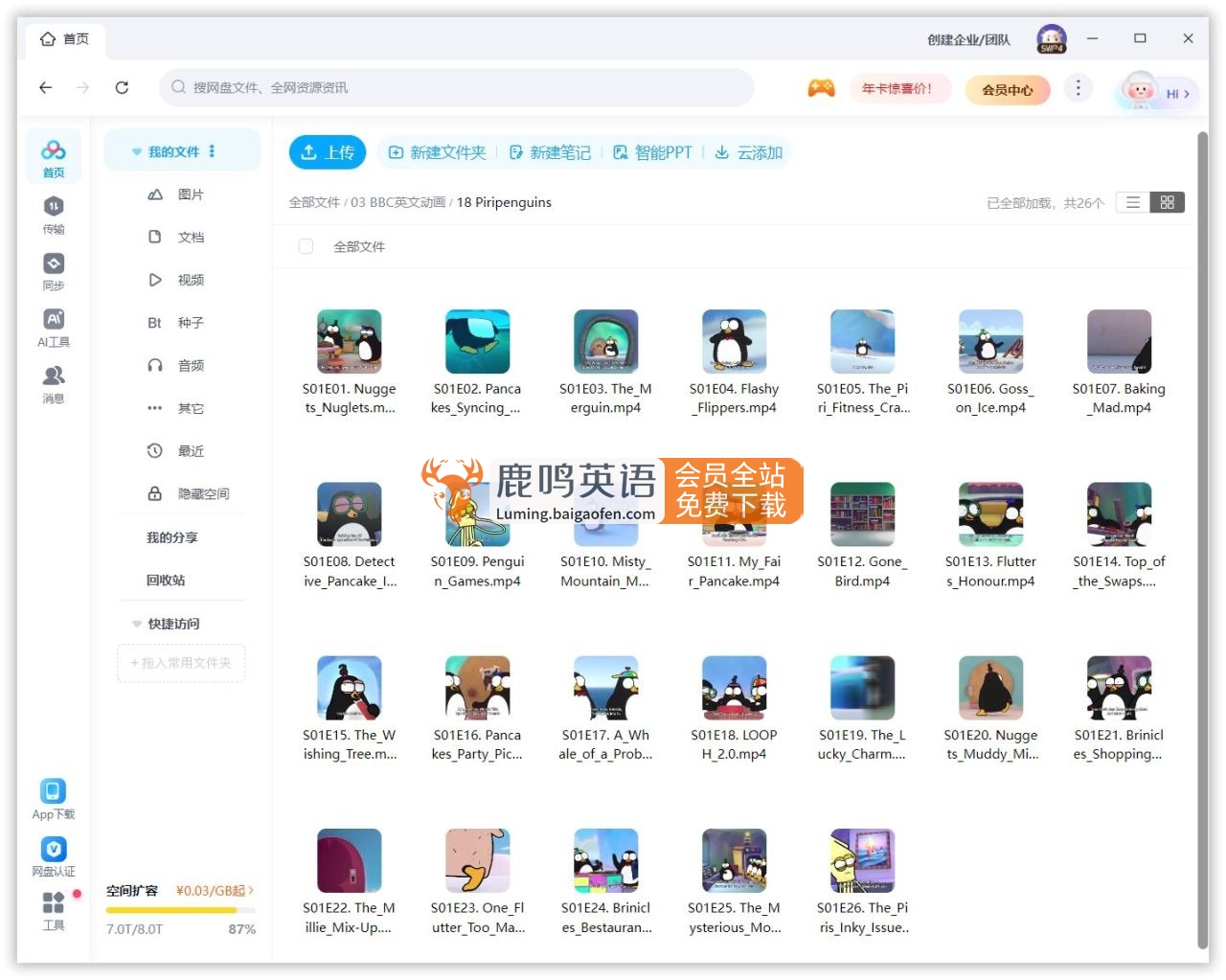Viewport: 1226px width, 980px height.
Task: Click the 上传 upload button
Action: pos(328,151)
